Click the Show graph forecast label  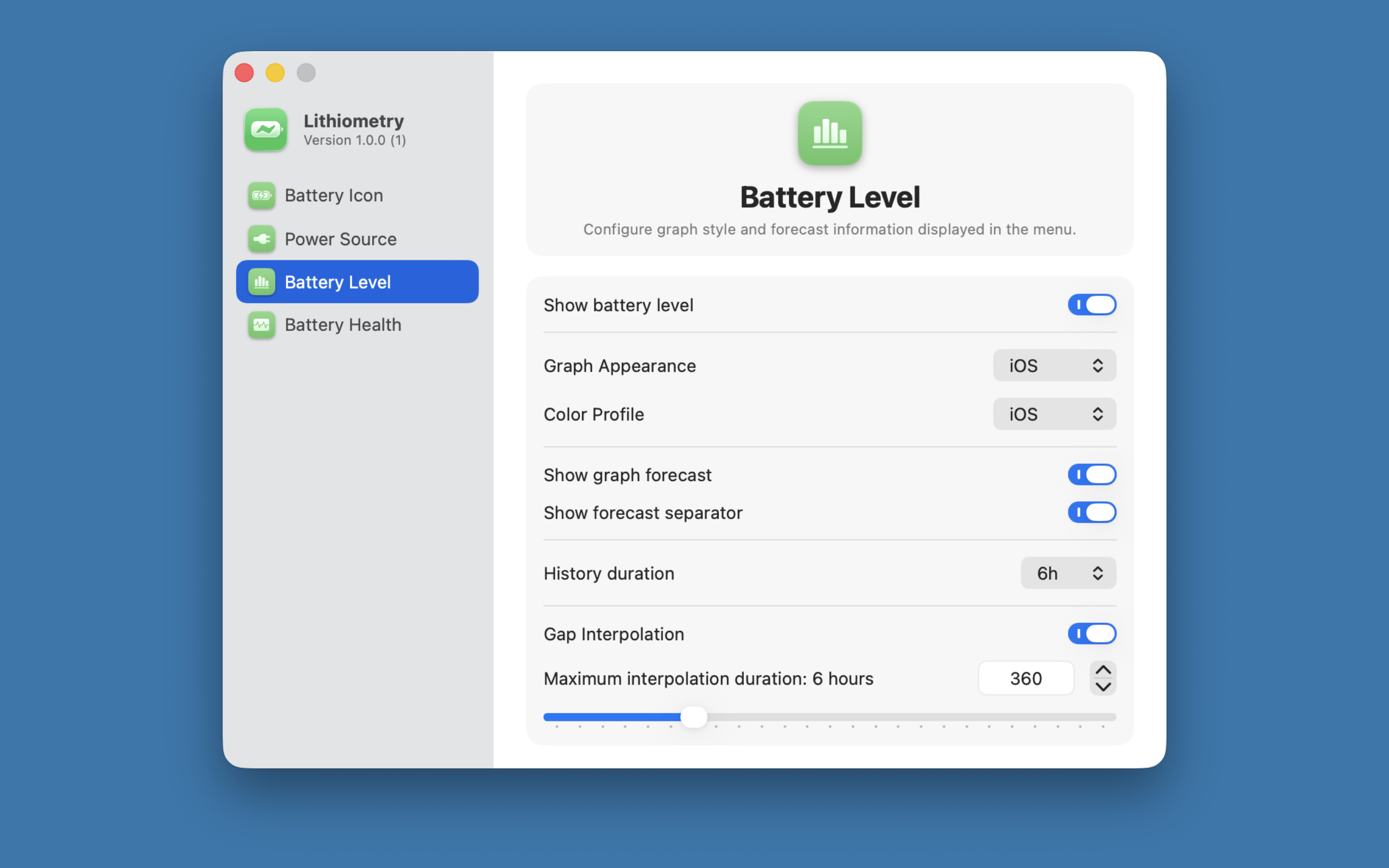click(627, 475)
